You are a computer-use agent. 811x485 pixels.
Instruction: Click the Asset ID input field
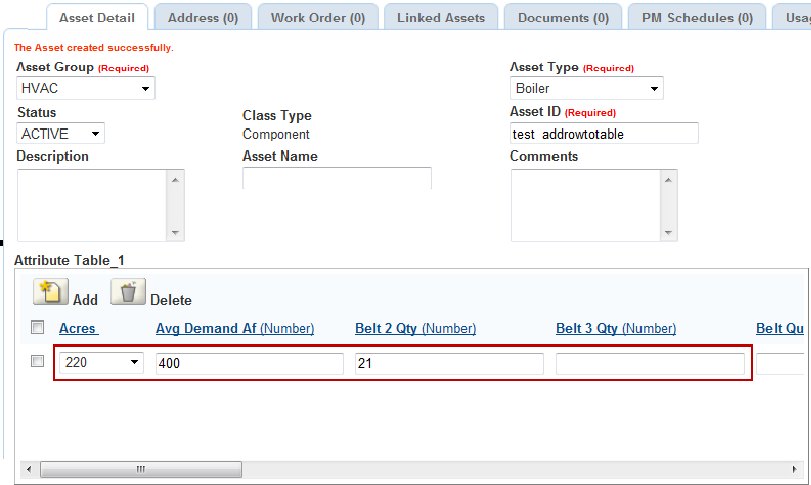(x=604, y=134)
